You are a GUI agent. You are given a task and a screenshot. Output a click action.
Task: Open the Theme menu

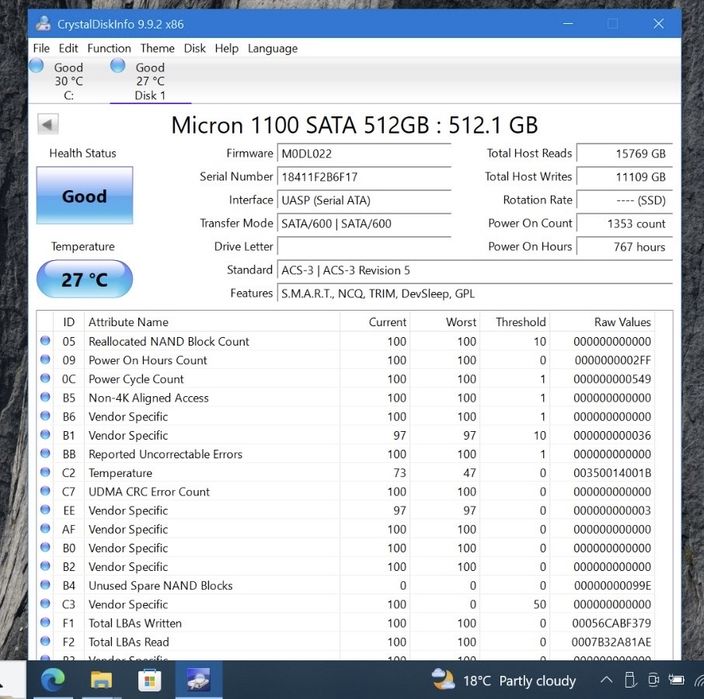[157, 48]
